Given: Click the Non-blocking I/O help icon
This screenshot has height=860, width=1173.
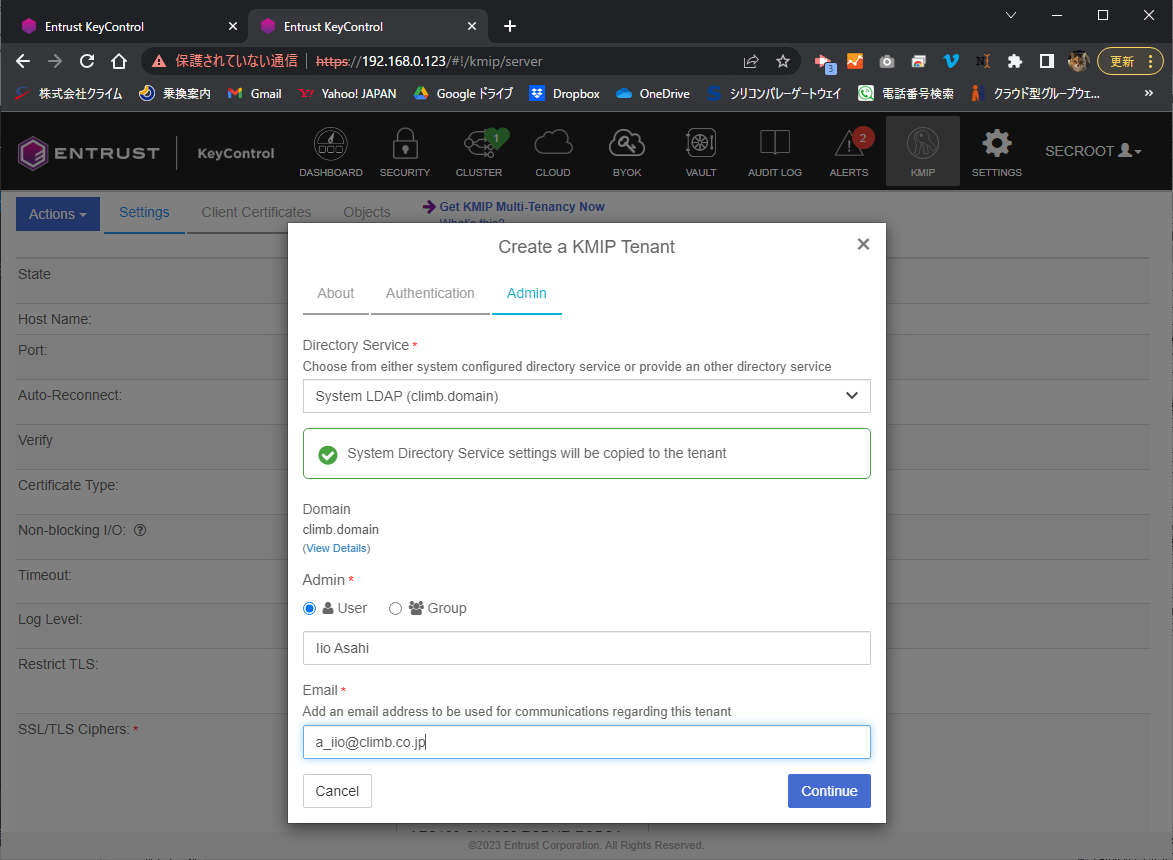Looking at the screenshot, I should [x=140, y=530].
